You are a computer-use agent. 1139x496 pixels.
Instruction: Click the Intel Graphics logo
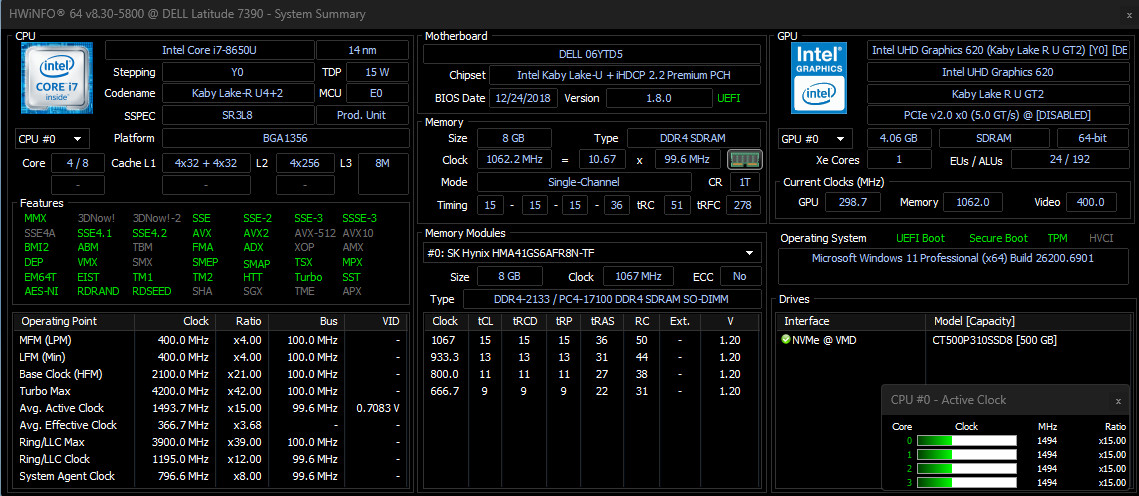(819, 78)
